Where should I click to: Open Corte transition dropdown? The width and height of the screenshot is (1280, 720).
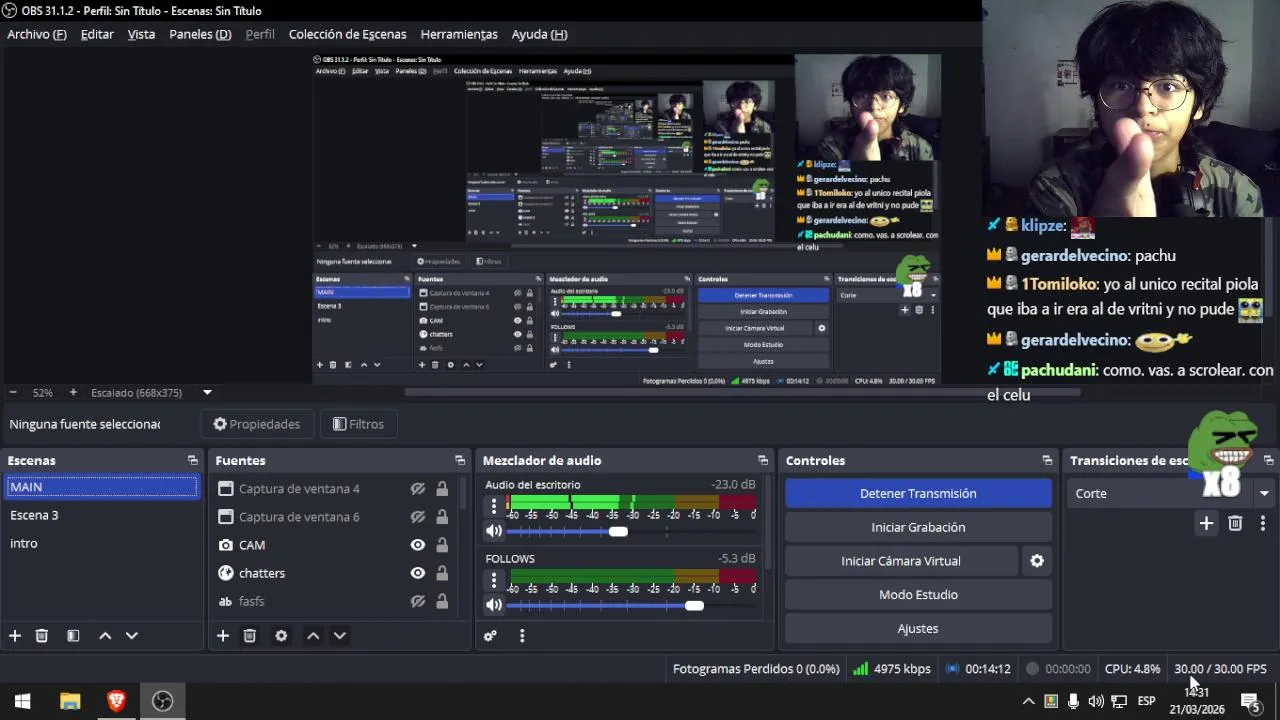pos(1171,493)
